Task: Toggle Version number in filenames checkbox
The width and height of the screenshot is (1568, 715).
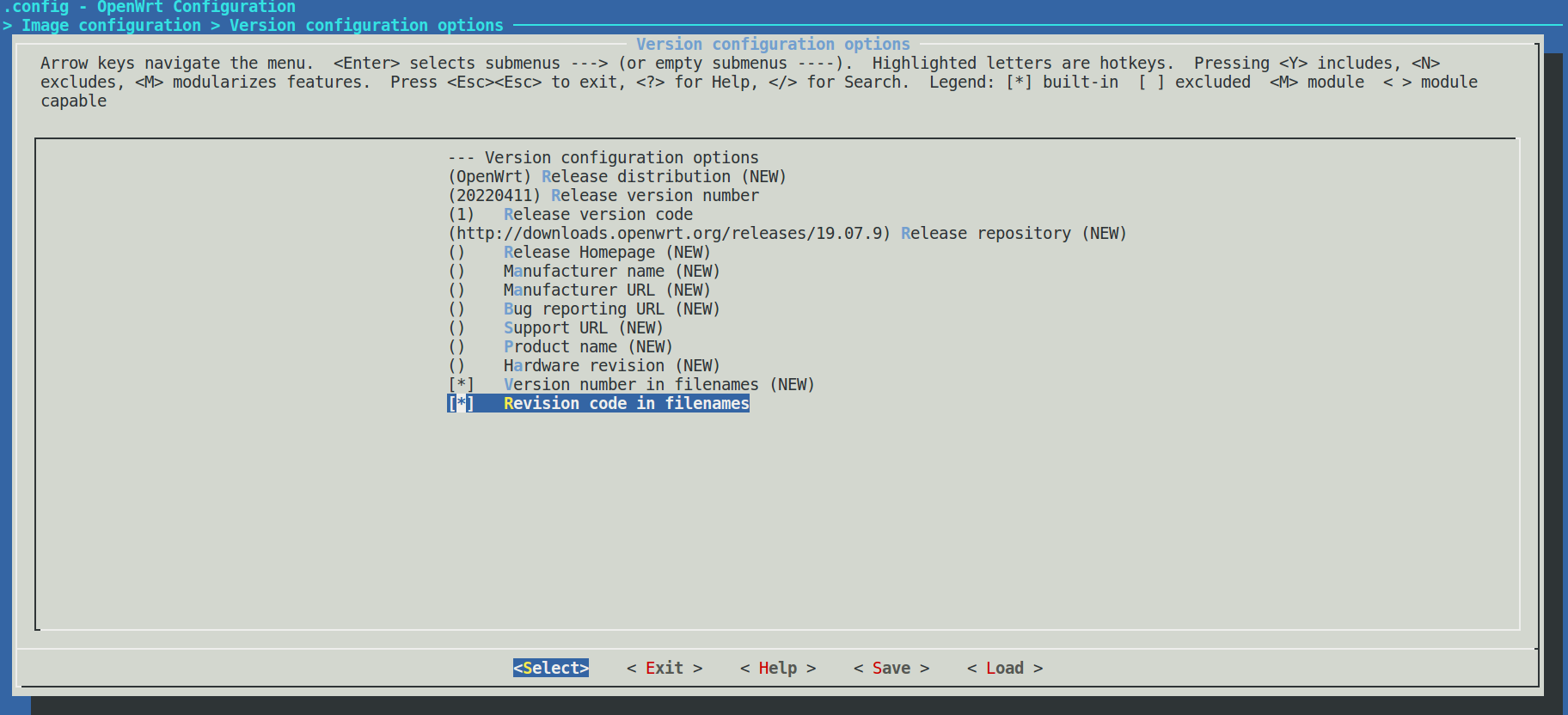Action: coord(461,385)
